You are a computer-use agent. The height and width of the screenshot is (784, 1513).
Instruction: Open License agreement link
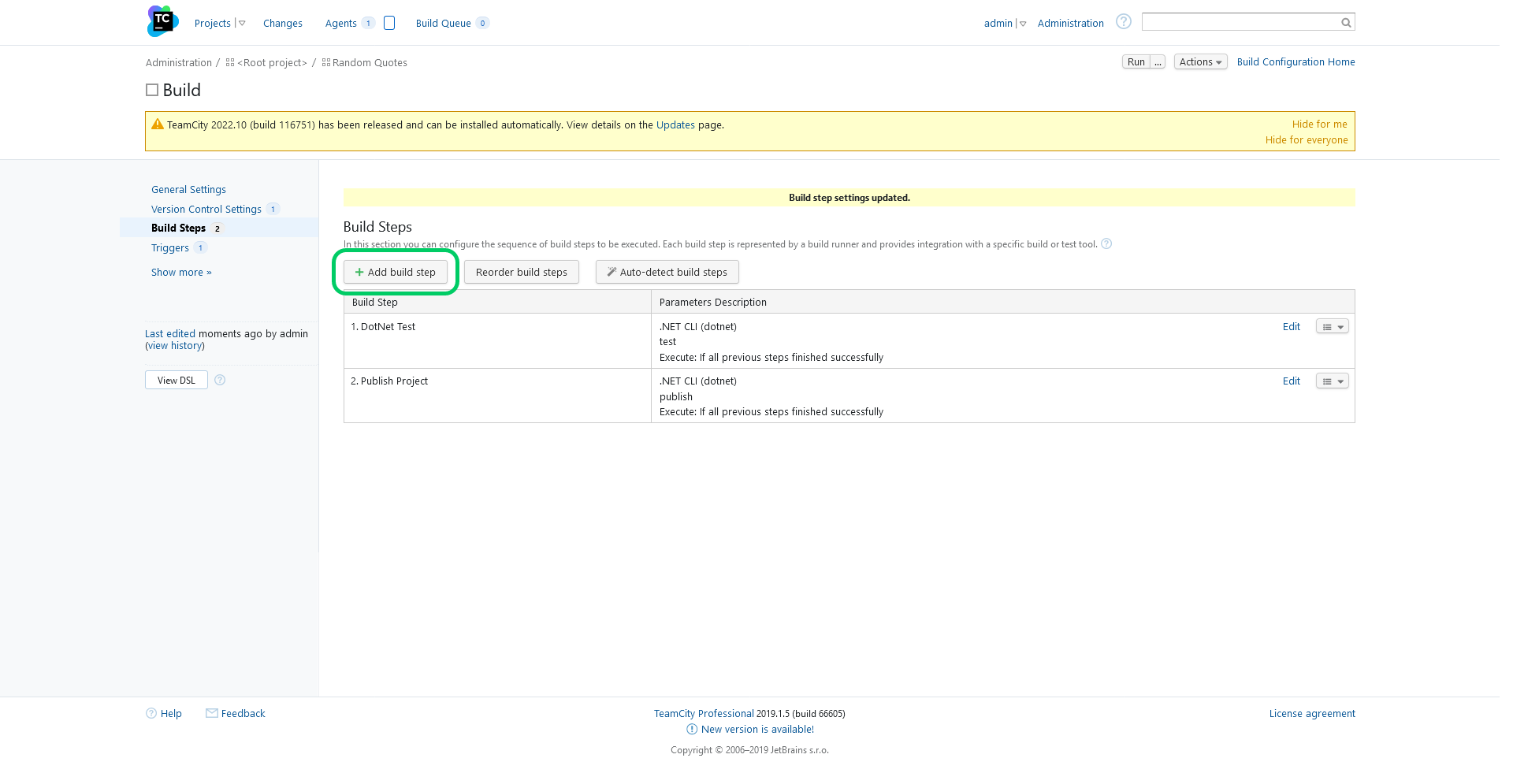pyautogui.click(x=1312, y=714)
